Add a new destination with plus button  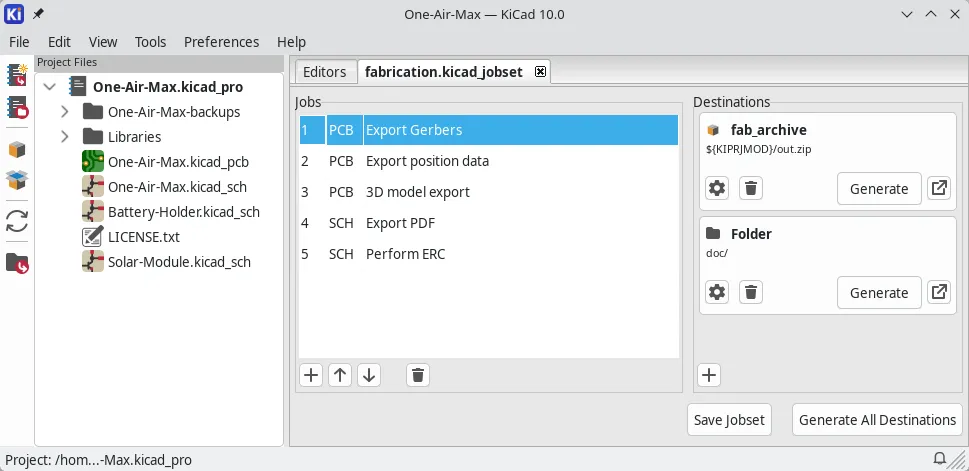(x=709, y=375)
